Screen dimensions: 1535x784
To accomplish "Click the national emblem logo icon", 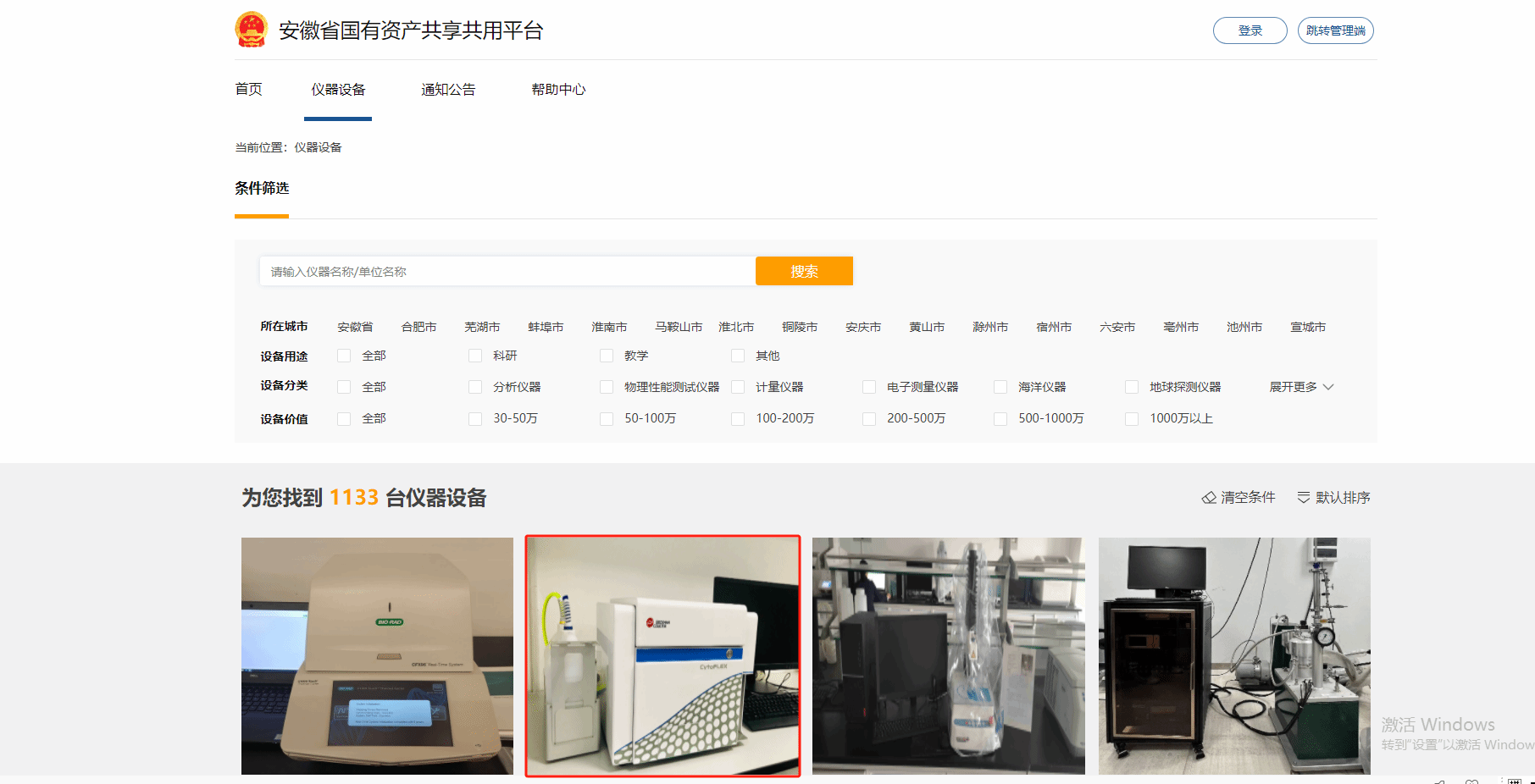I will coord(251,30).
